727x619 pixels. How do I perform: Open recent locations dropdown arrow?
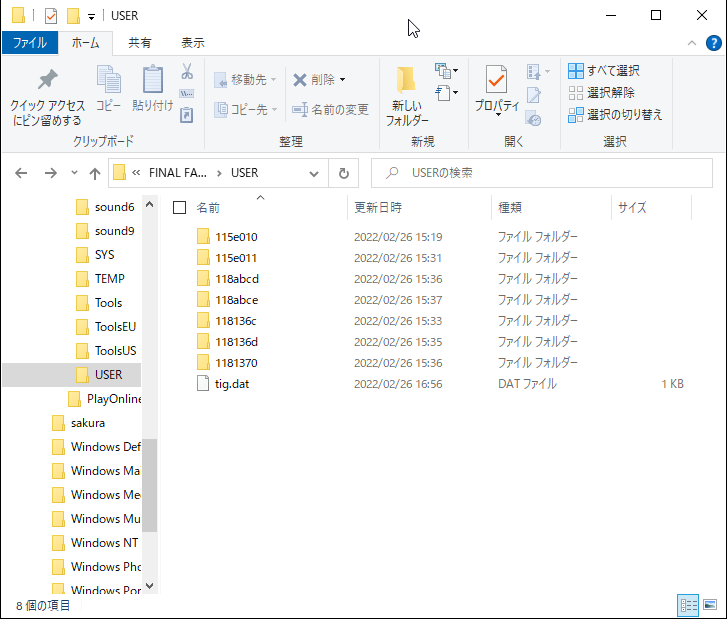coord(74,172)
